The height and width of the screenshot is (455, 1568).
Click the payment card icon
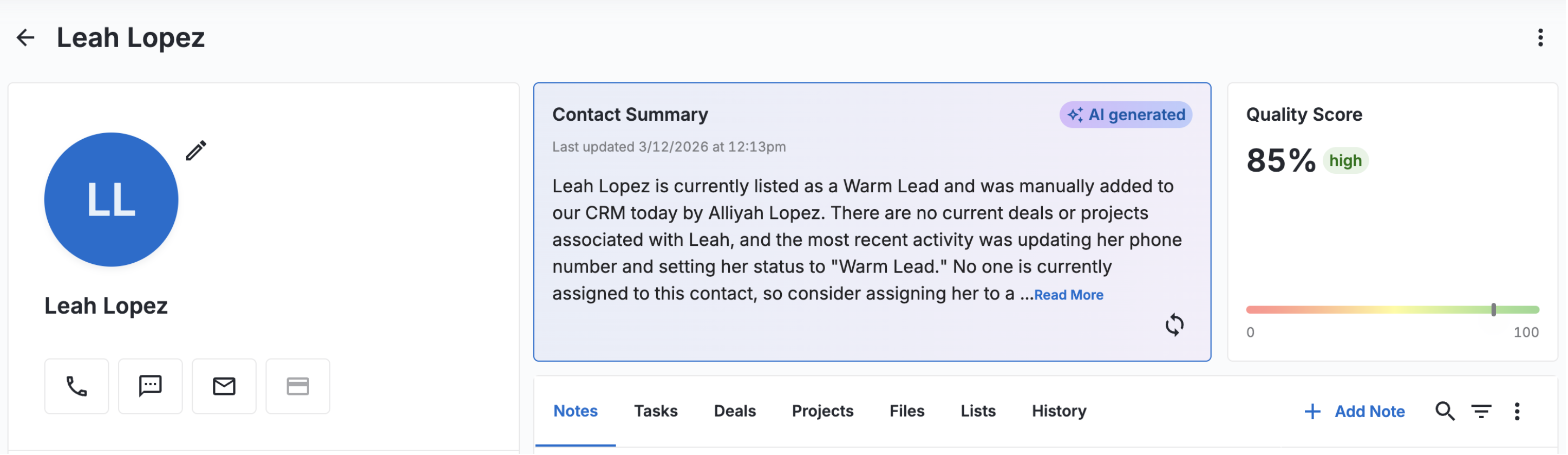coord(298,387)
